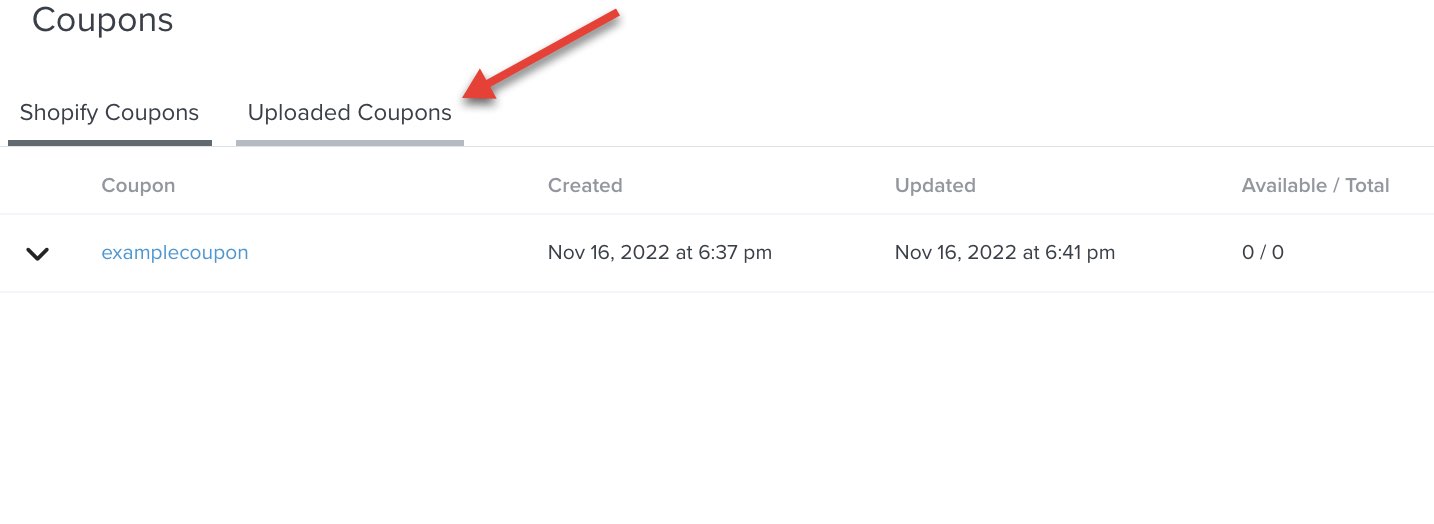Image resolution: width=1434 pixels, height=524 pixels.
Task: Click the gray underline beneath Uploaded Coupons
Action: [349, 143]
